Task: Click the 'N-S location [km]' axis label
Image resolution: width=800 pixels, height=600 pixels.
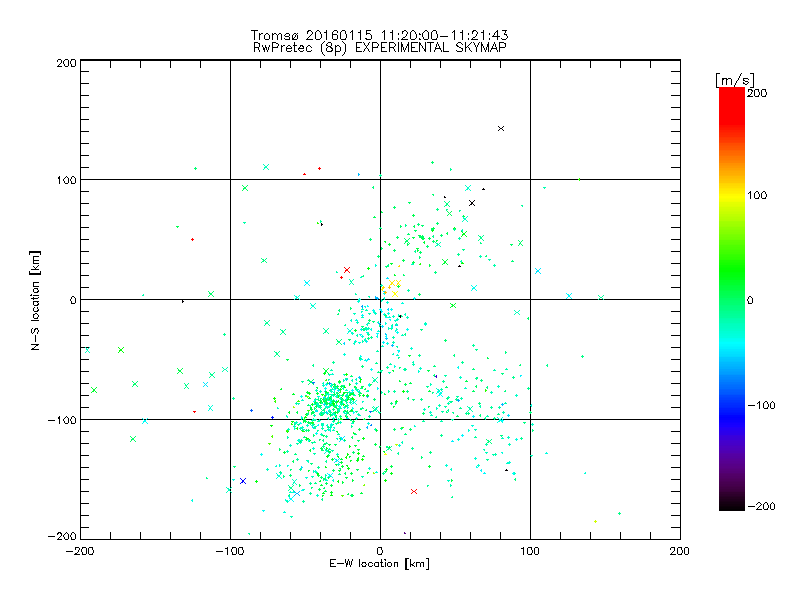Action: [x=35, y=300]
